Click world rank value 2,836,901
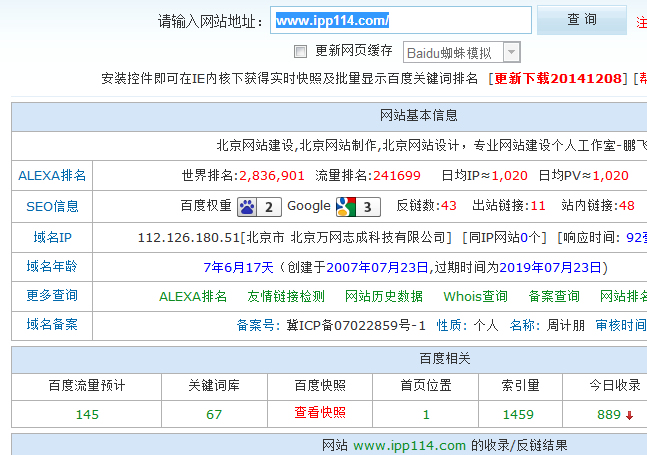Viewport: 647px width, 455px height. [x=272, y=176]
